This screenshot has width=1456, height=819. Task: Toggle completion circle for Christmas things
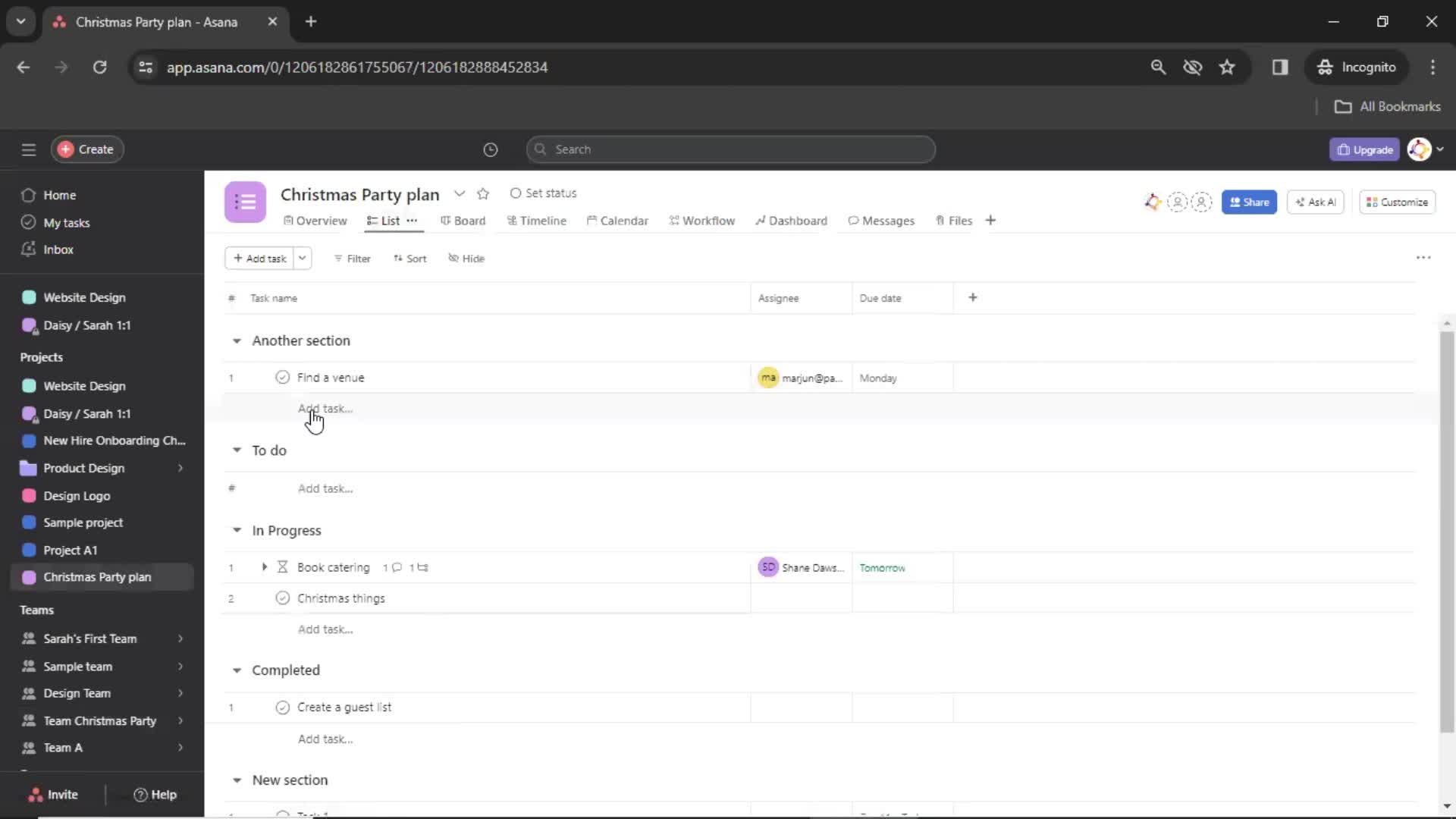283,598
